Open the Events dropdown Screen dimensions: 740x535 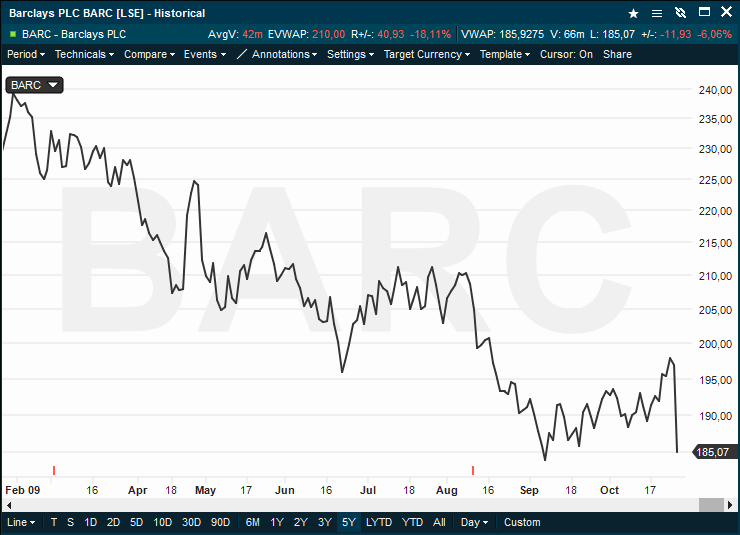pyautogui.click(x=205, y=54)
